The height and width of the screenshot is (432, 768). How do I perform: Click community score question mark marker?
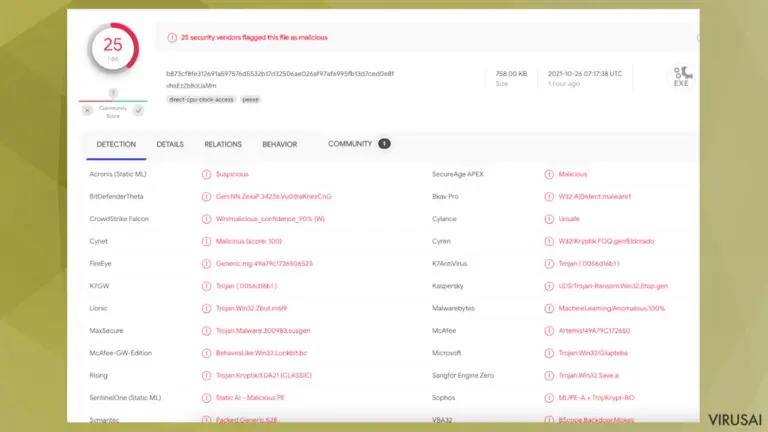[x=113, y=93]
